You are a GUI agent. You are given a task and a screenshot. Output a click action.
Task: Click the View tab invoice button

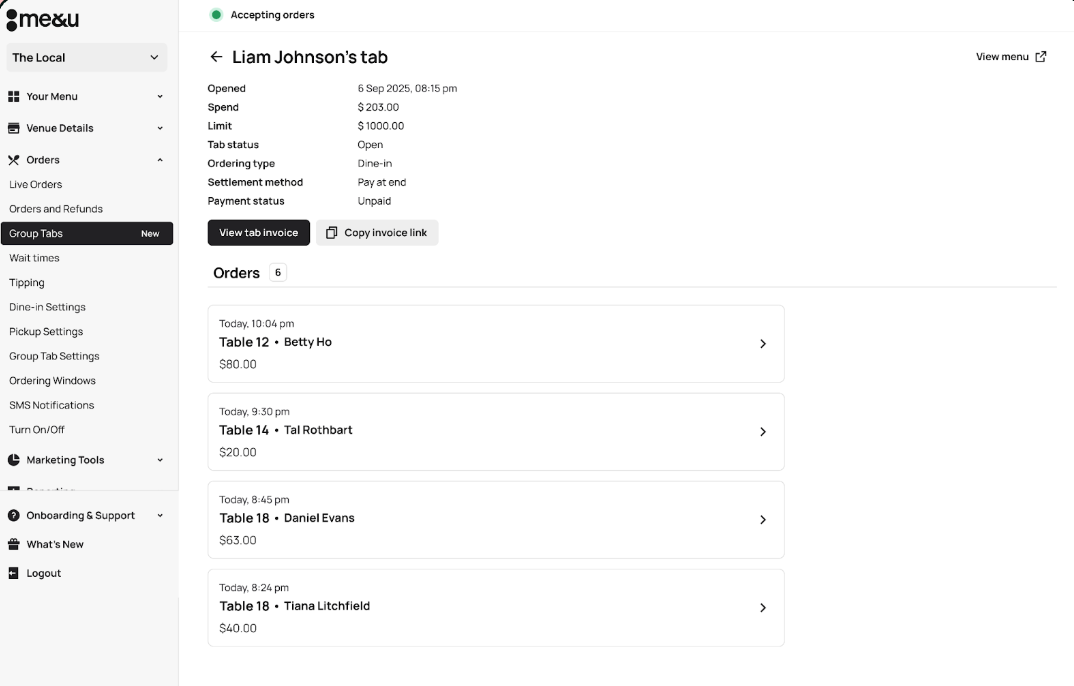click(x=258, y=233)
